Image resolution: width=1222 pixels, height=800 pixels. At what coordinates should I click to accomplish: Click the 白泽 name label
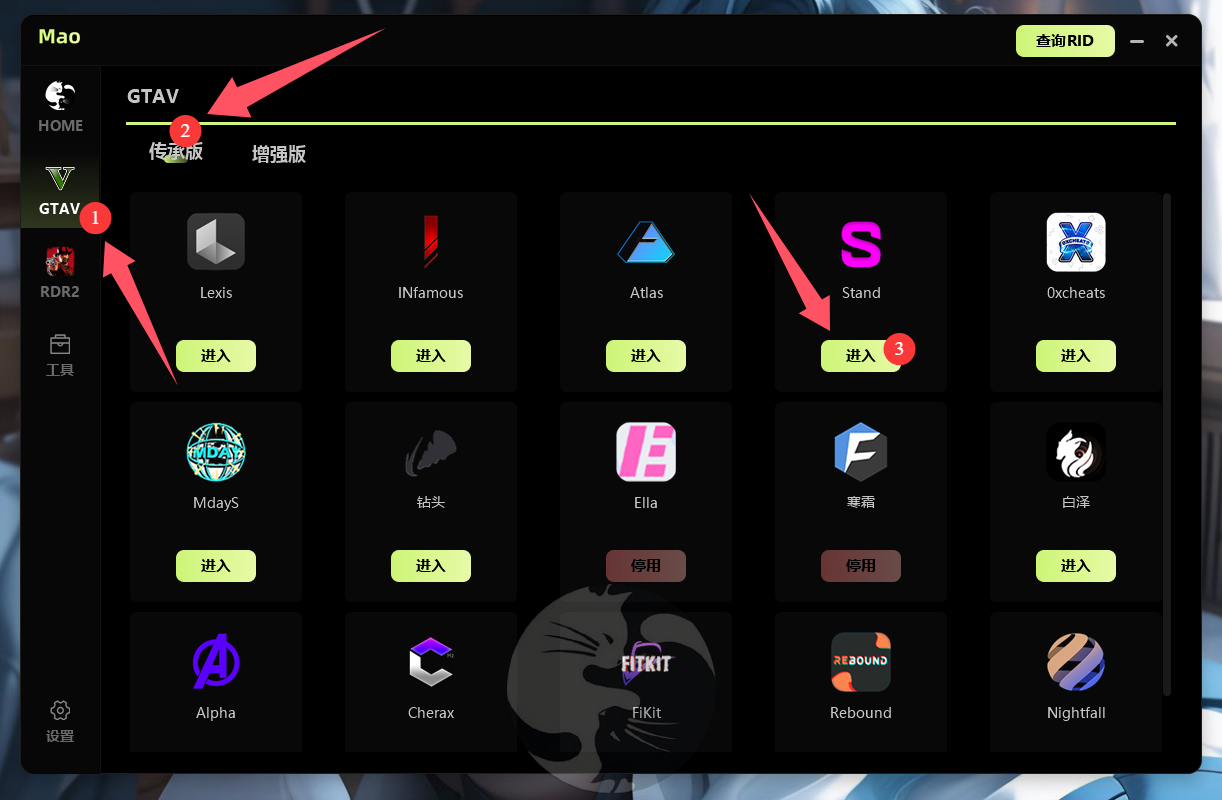tap(1076, 502)
